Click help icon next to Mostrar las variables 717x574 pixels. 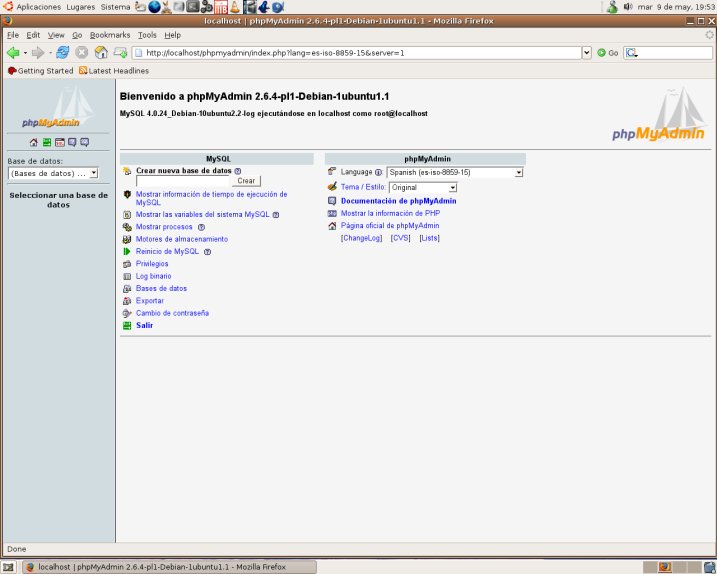276,215
